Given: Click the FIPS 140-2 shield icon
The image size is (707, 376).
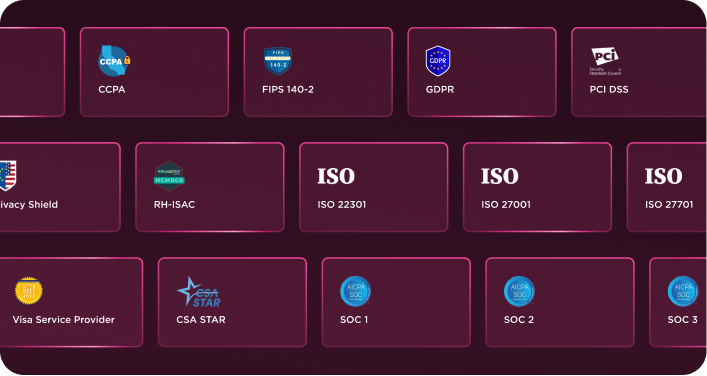Looking at the screenshot, I should click(278, 61).
